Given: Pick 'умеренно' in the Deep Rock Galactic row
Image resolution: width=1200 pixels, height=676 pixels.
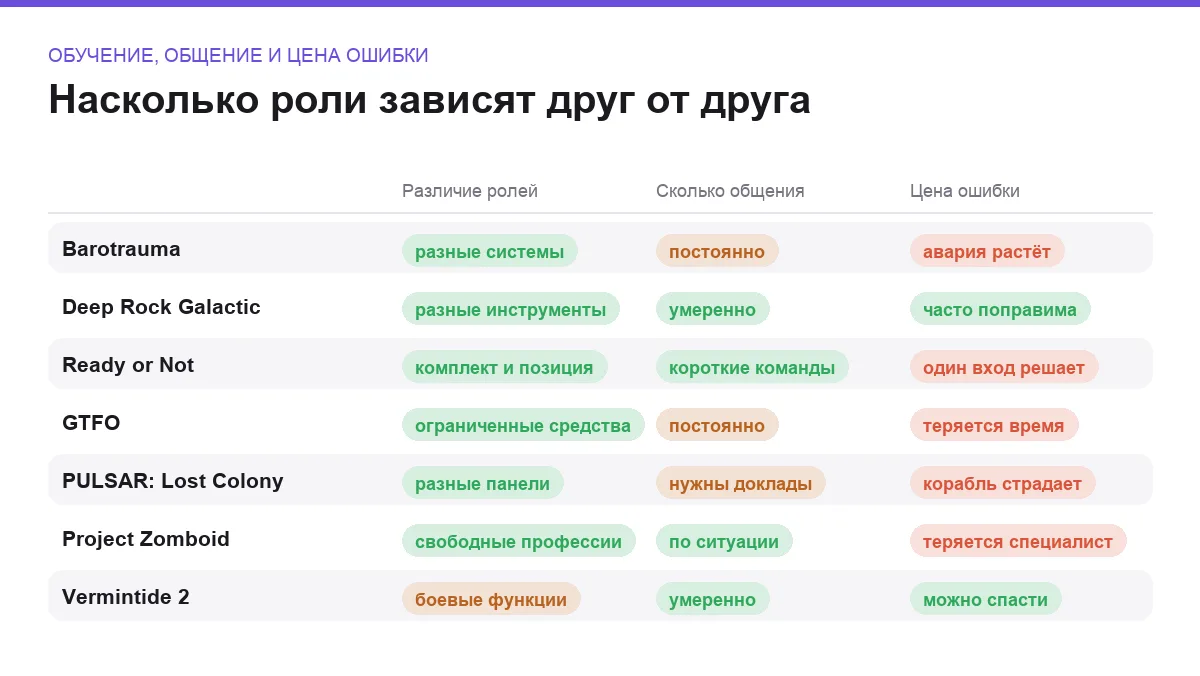Looking at the screenshot, I should click(x=713, y=309).
